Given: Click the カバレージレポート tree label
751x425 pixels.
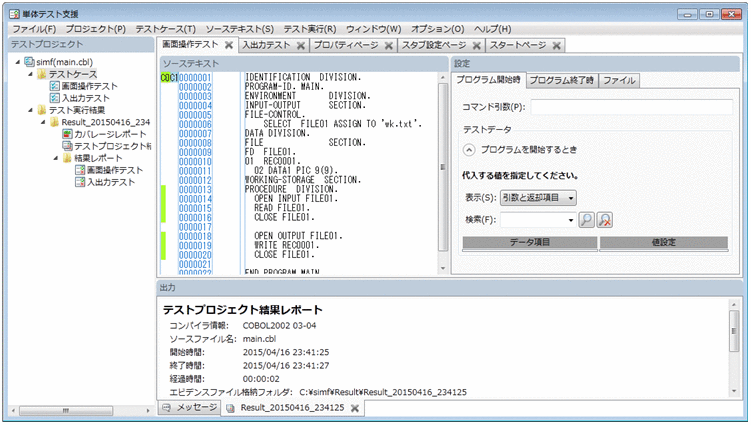Looking at the screenshot, I should pos(110,134).
